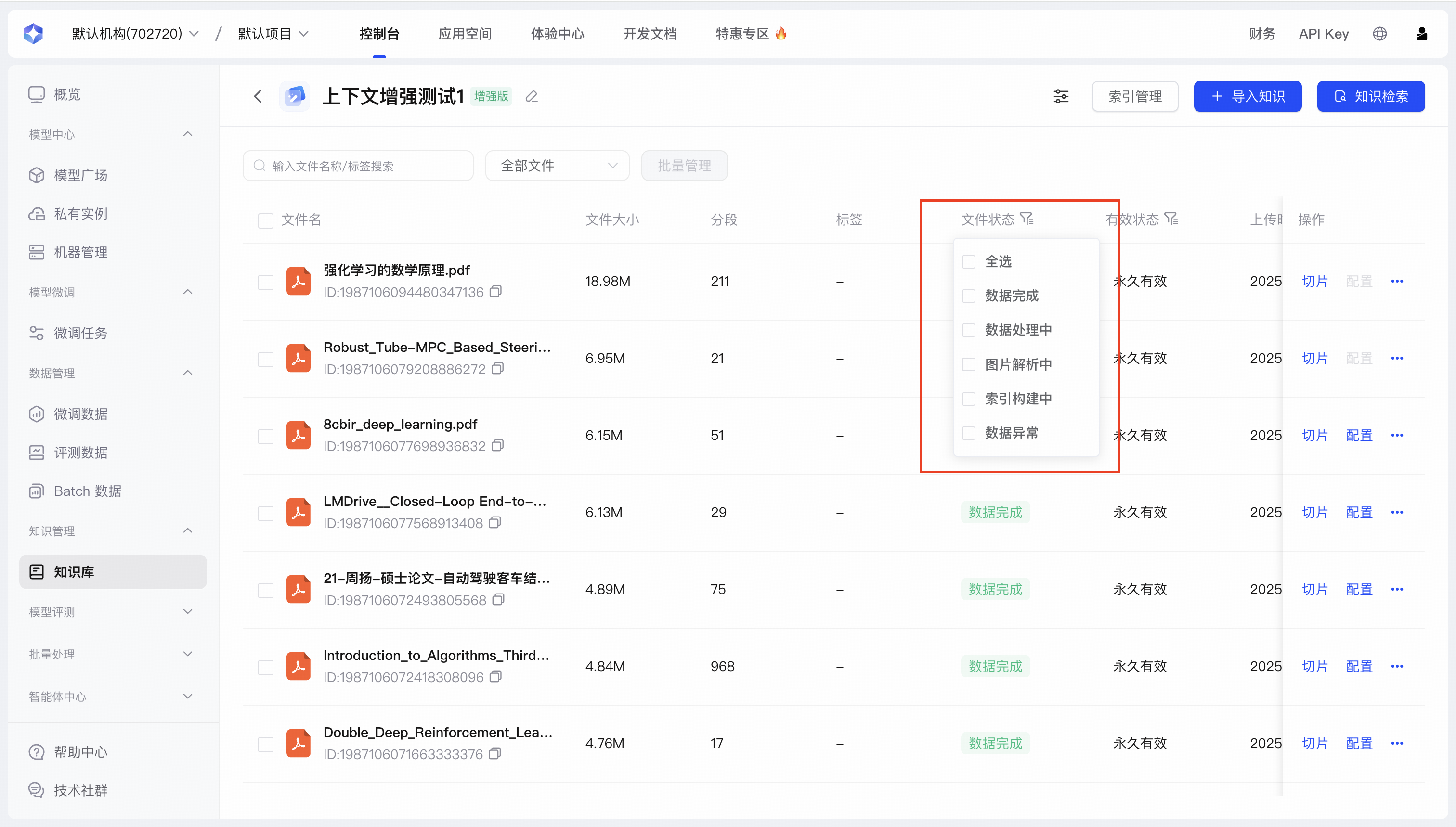
Task: Copy ID of 强化学习的数学原理.pdf
Action: tap(496, 292)
